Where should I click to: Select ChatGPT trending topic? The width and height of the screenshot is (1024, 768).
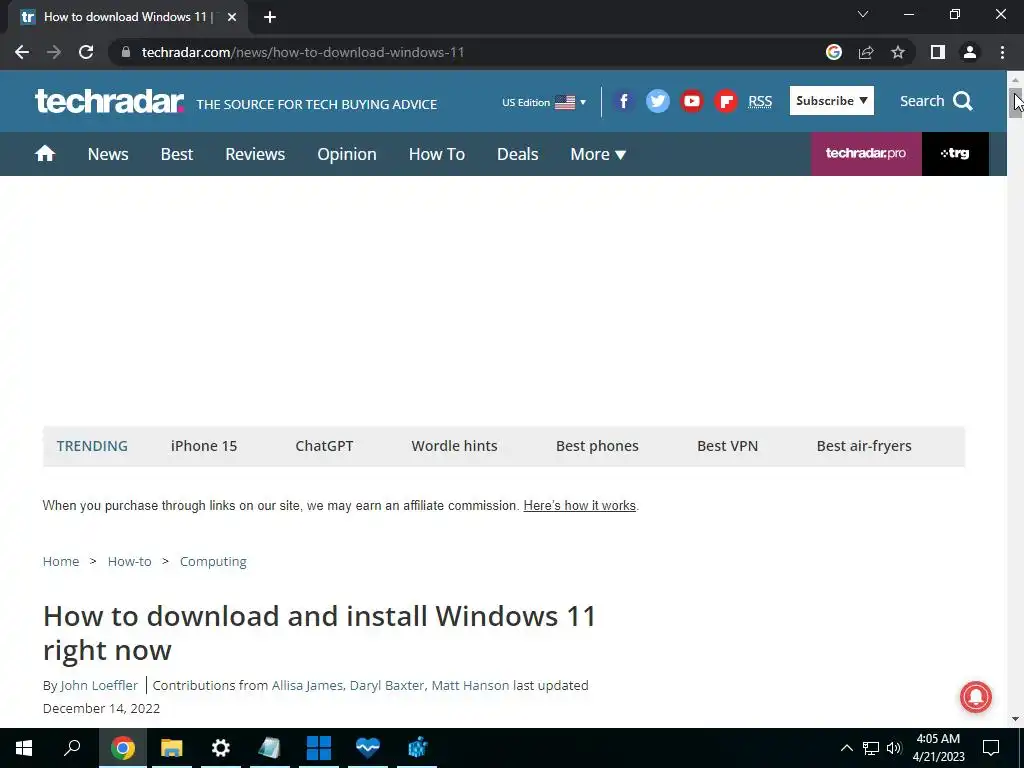pyautogui.click(x=324, y=446)
